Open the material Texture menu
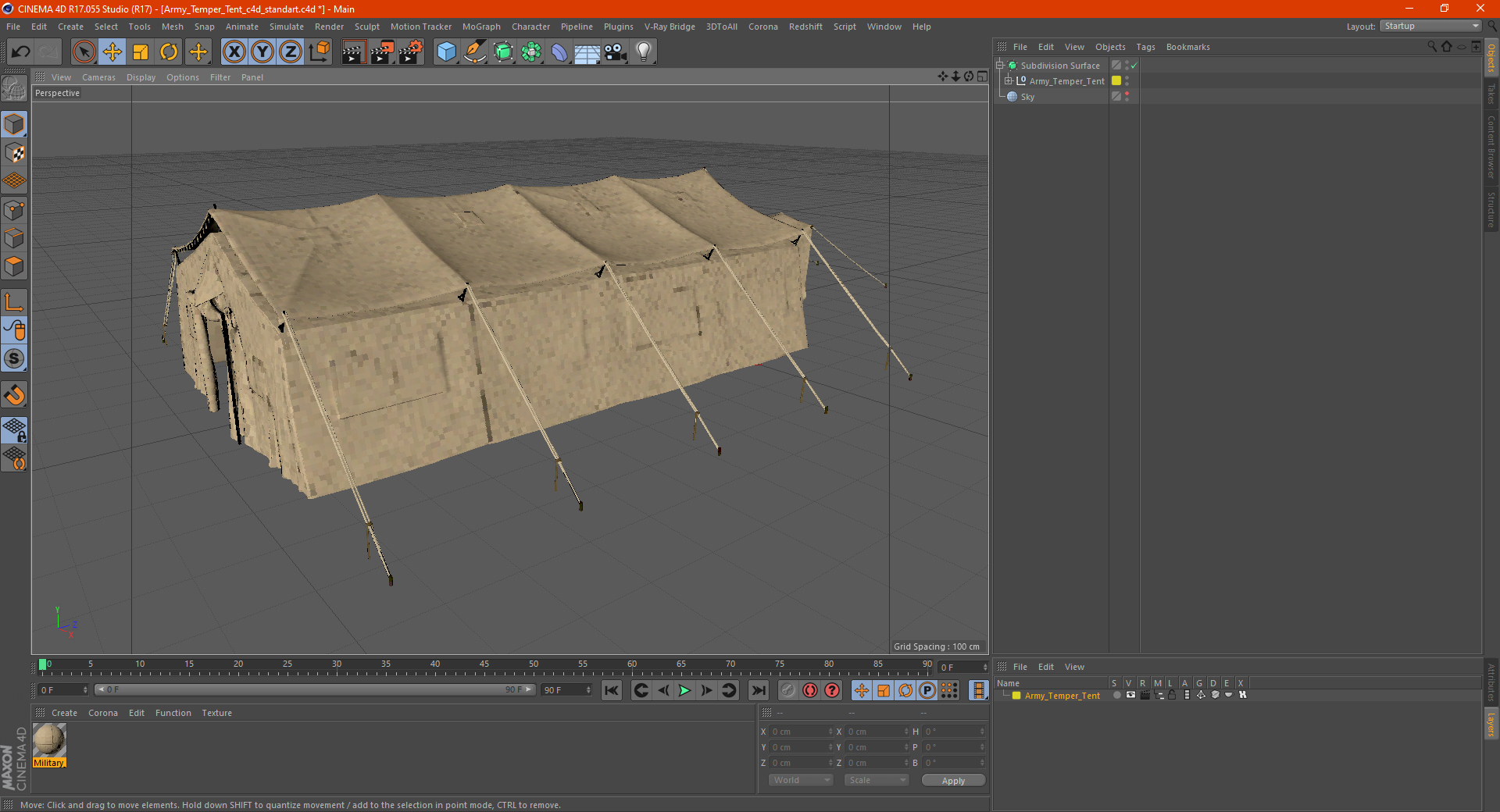The image size is (1500, 812). tap(216, 713)
